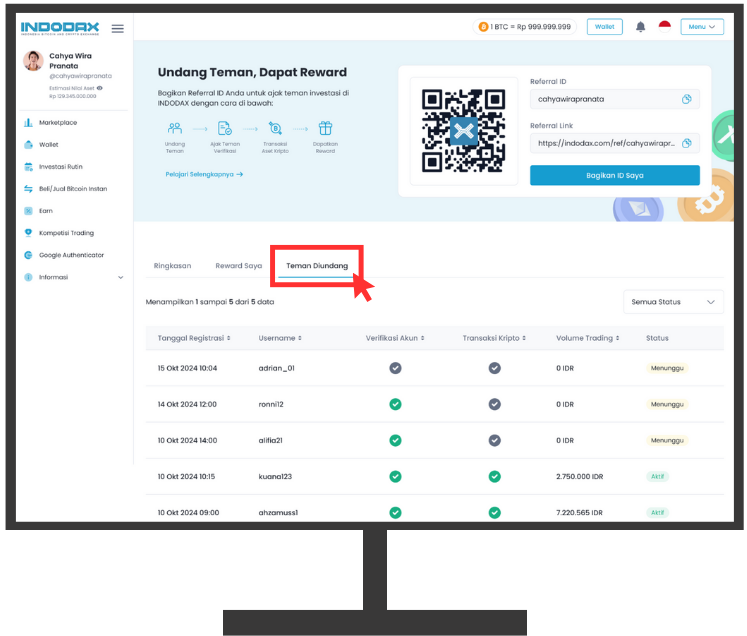
Task: Click the 14 Okt 2024 12:00 date
Action: 187,404
